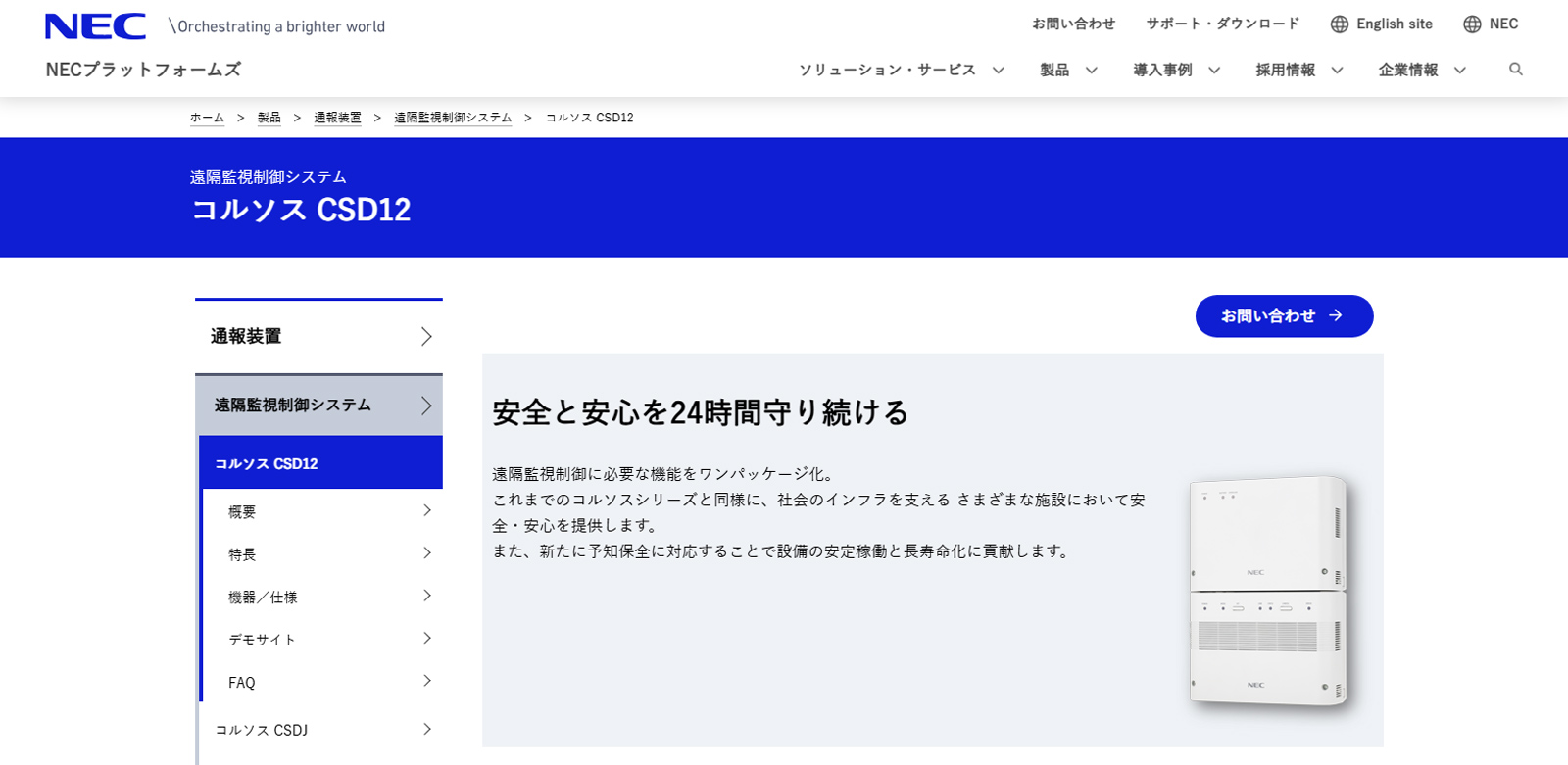This screenshot has height=765, width=1568.
Task: Open the 製品 menu item
Action: (1054, 71)
